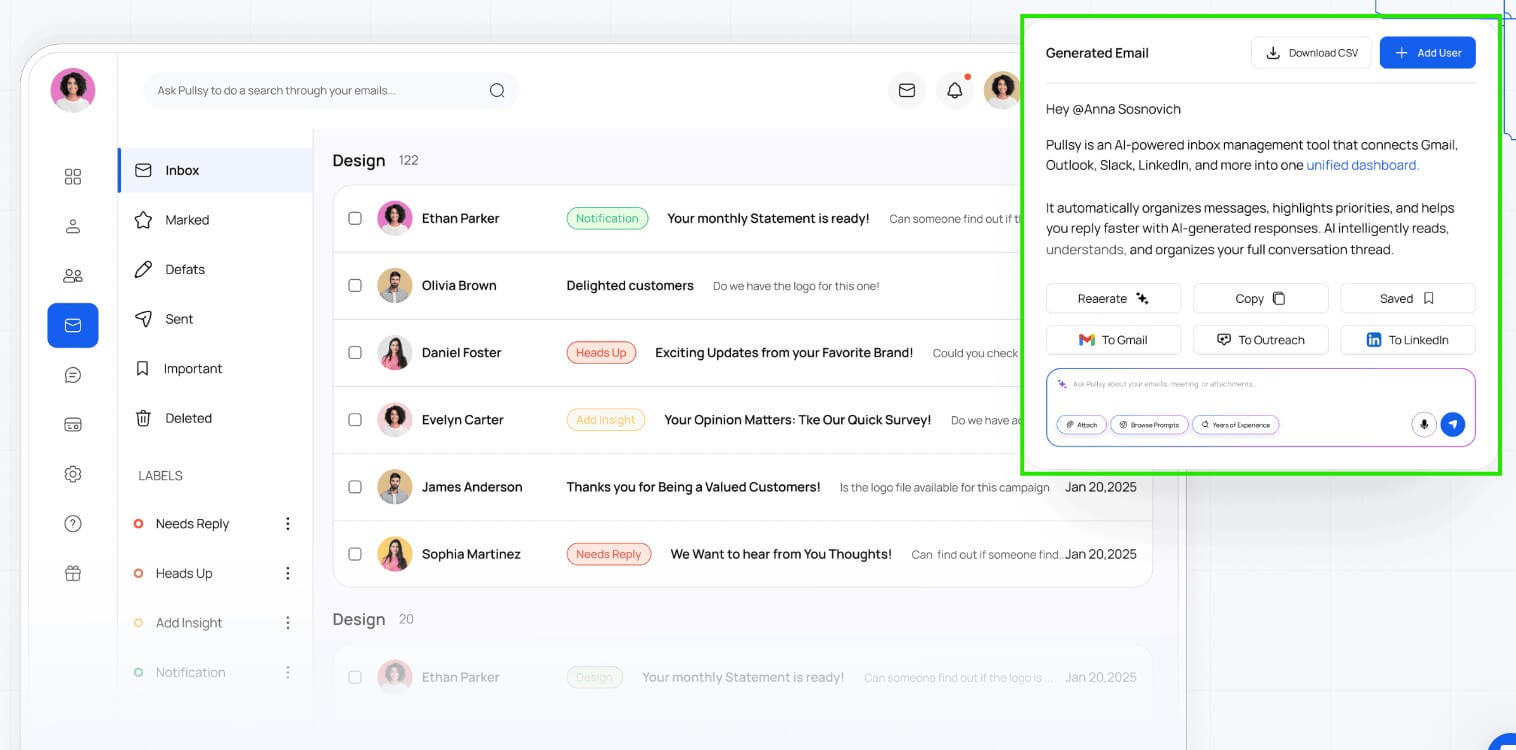Click the Saved button
Screen dimensions: 1516x750
click(x=1408, y=298)
